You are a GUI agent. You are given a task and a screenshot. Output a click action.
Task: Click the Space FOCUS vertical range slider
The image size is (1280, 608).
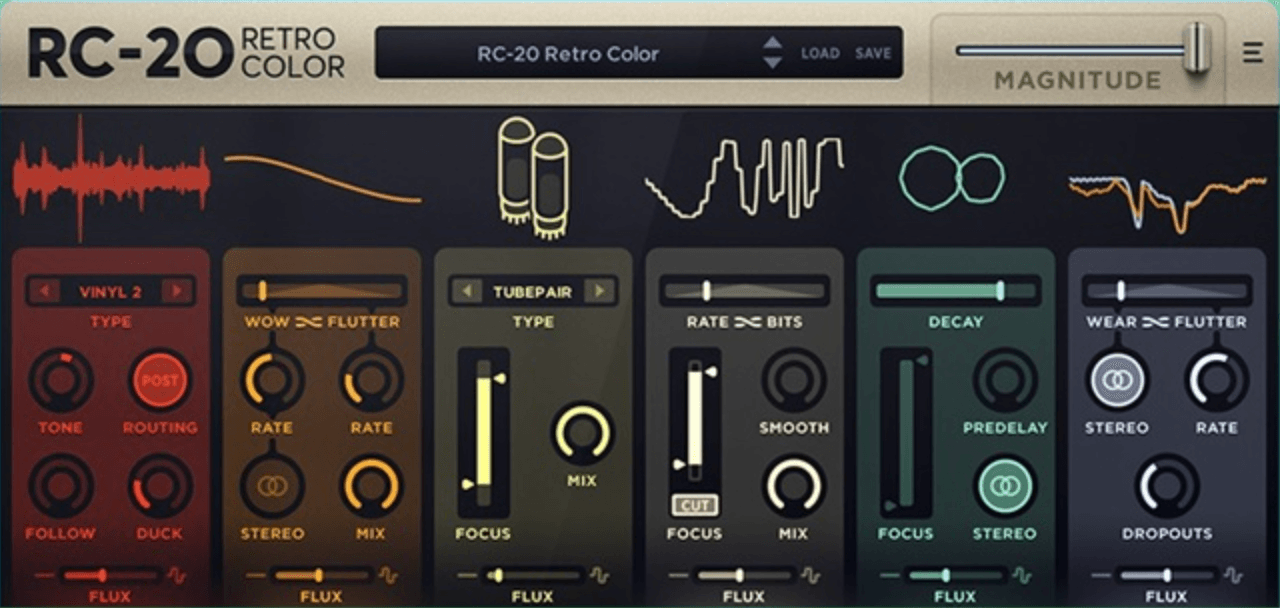[x=906, y=432]
